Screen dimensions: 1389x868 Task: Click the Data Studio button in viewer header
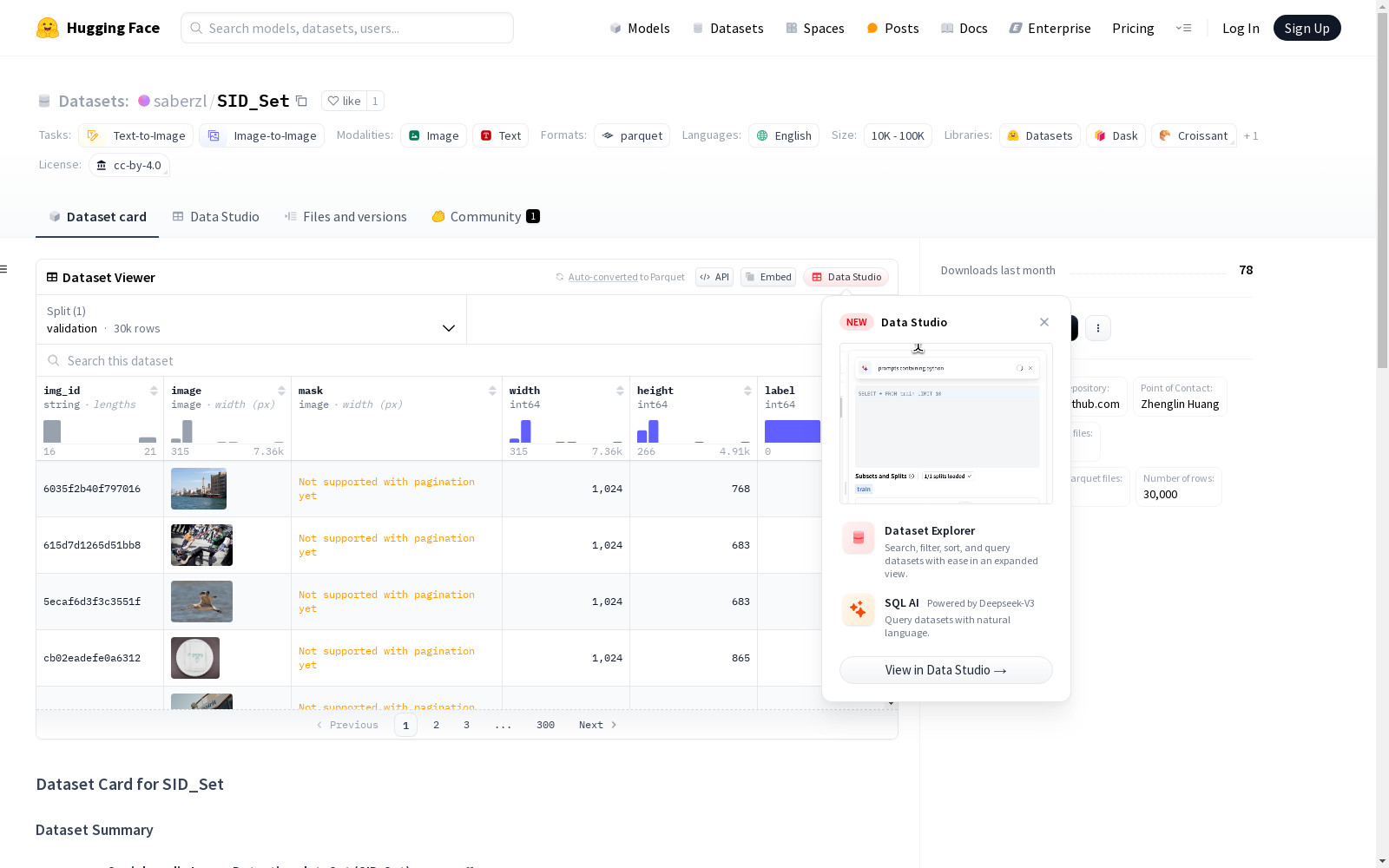click(846, 277)
